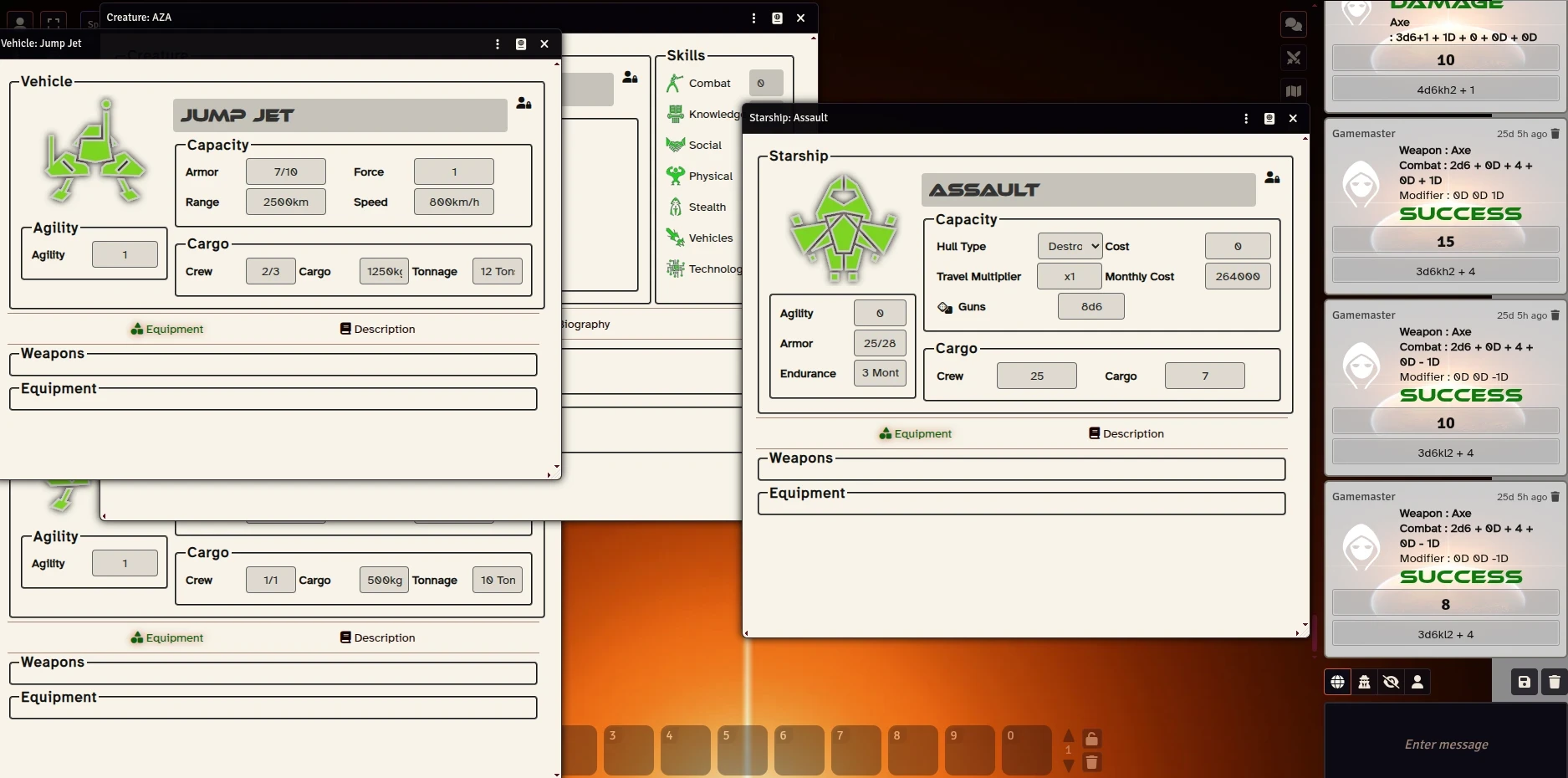Switch to Description tab in Starship sheet

[1126, 433]
